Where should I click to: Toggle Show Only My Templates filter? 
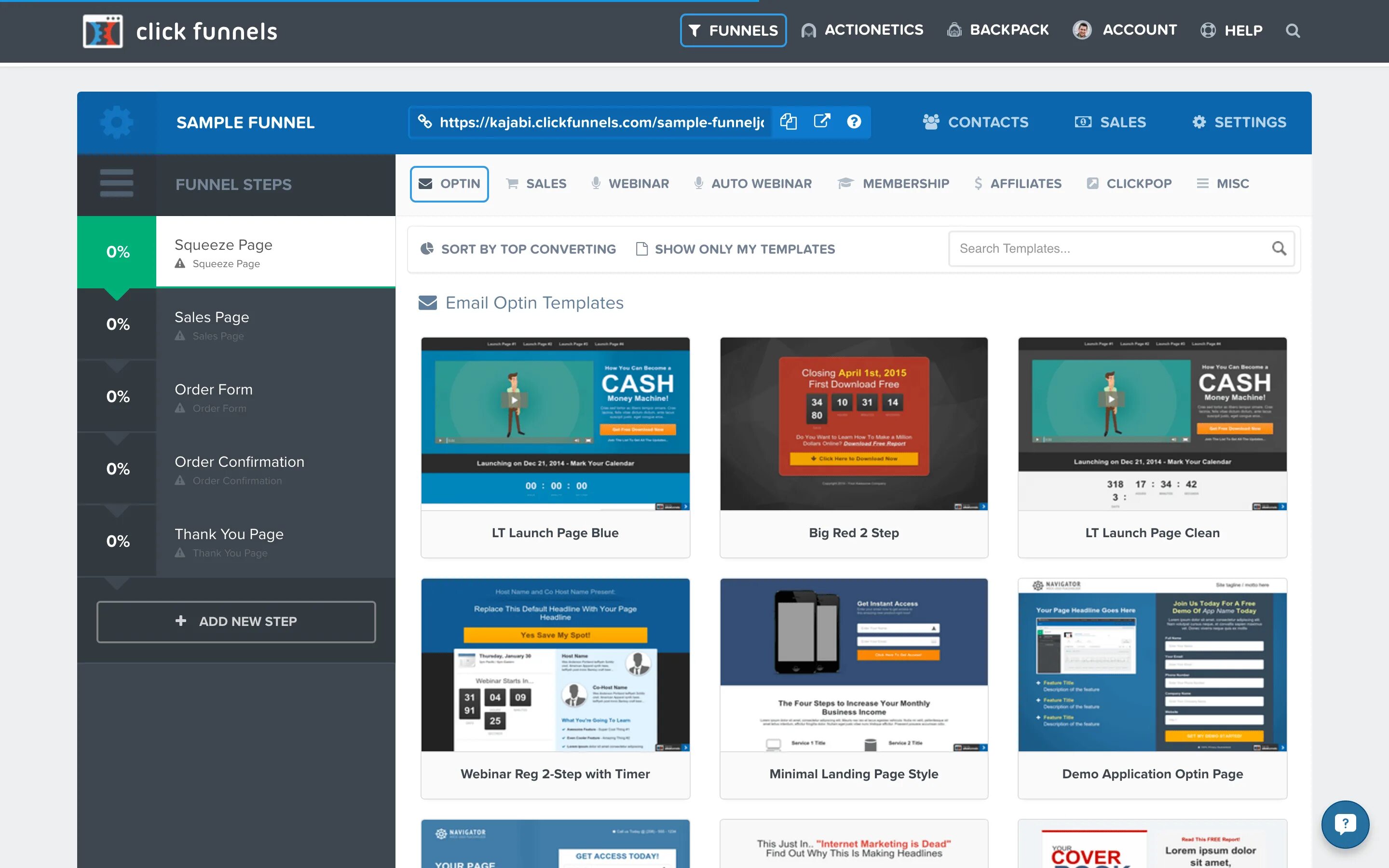[x=736, y=248]
